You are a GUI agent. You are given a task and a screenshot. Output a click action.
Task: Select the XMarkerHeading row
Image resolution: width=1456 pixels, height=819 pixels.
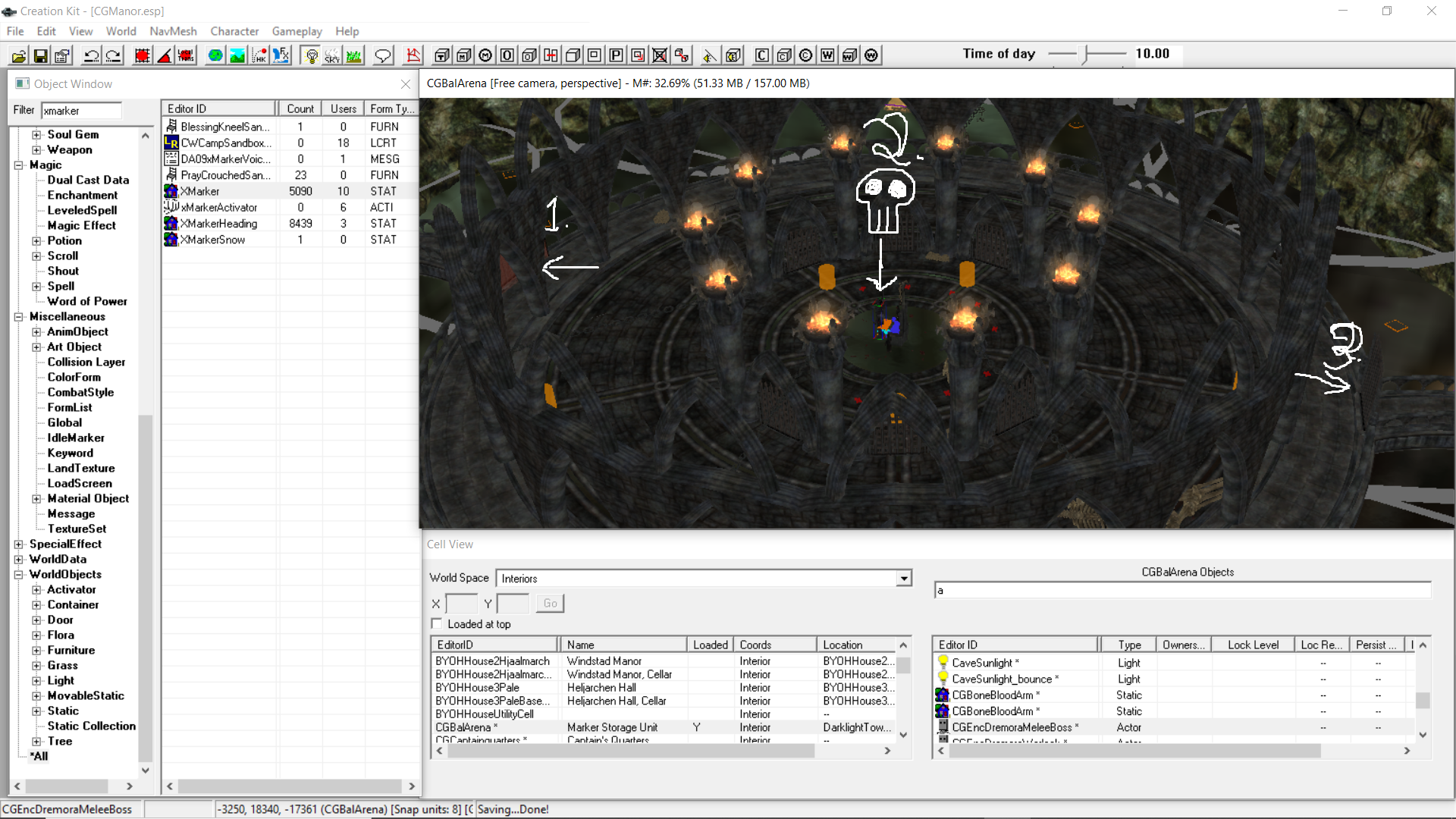[x=290, y=224]
